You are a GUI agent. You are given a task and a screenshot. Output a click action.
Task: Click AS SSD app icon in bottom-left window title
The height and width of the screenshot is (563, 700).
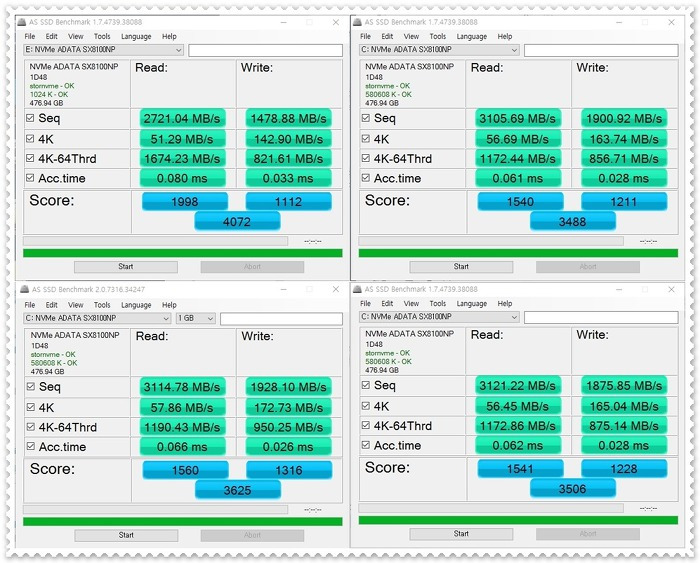click(x=25, y=289)
